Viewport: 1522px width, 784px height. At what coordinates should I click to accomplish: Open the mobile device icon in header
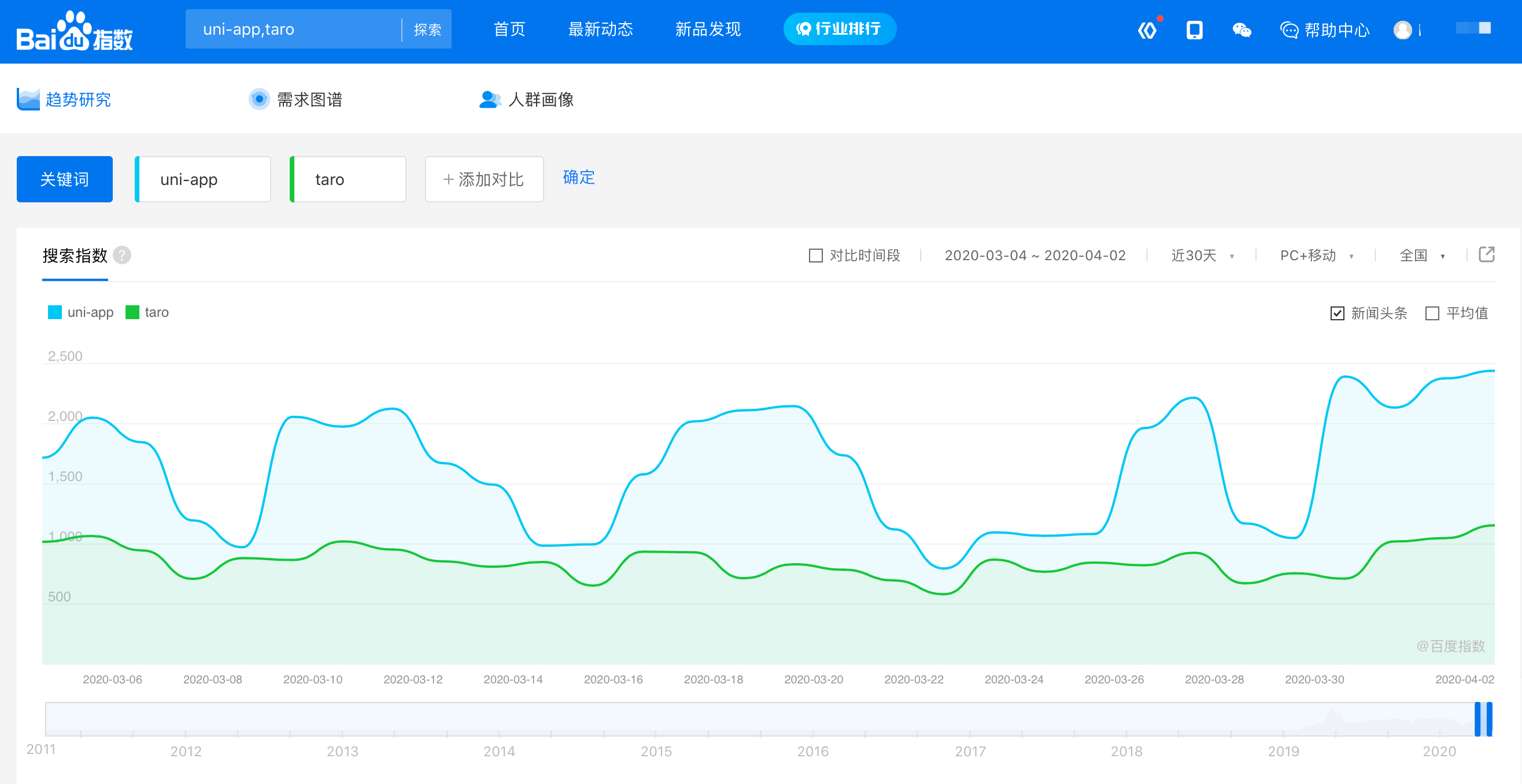pos(1194,29)
